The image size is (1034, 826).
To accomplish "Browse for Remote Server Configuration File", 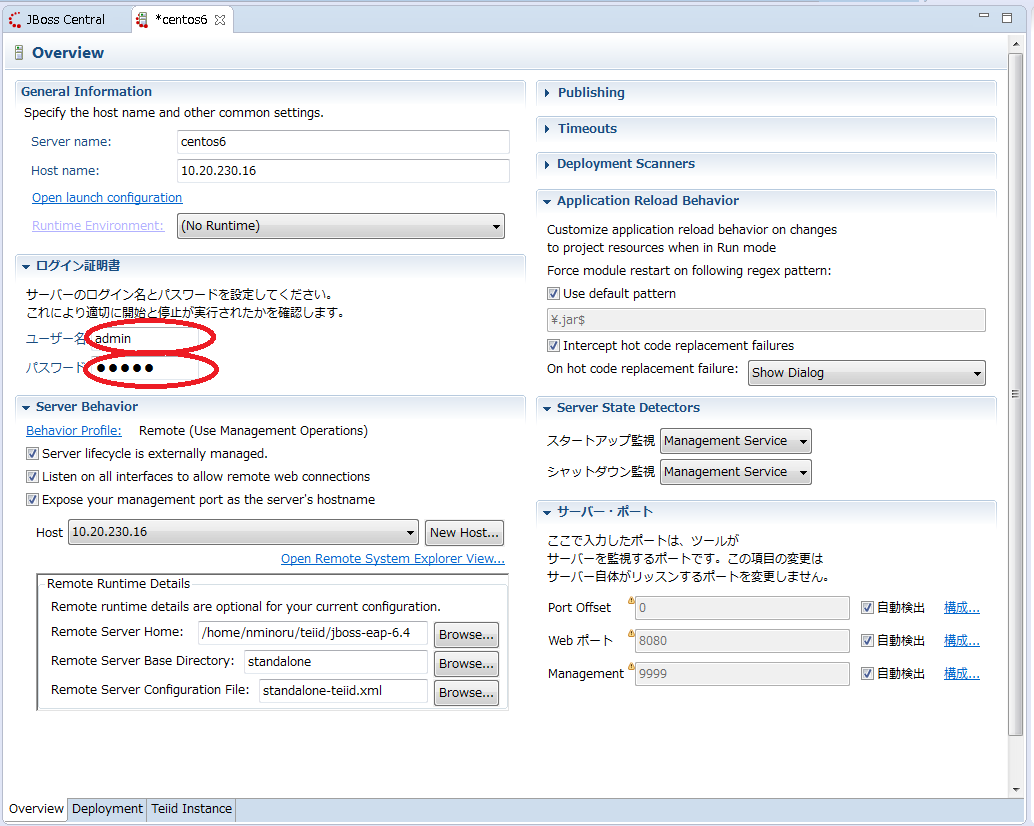I will pyautogui.click(x=466, y=693).
